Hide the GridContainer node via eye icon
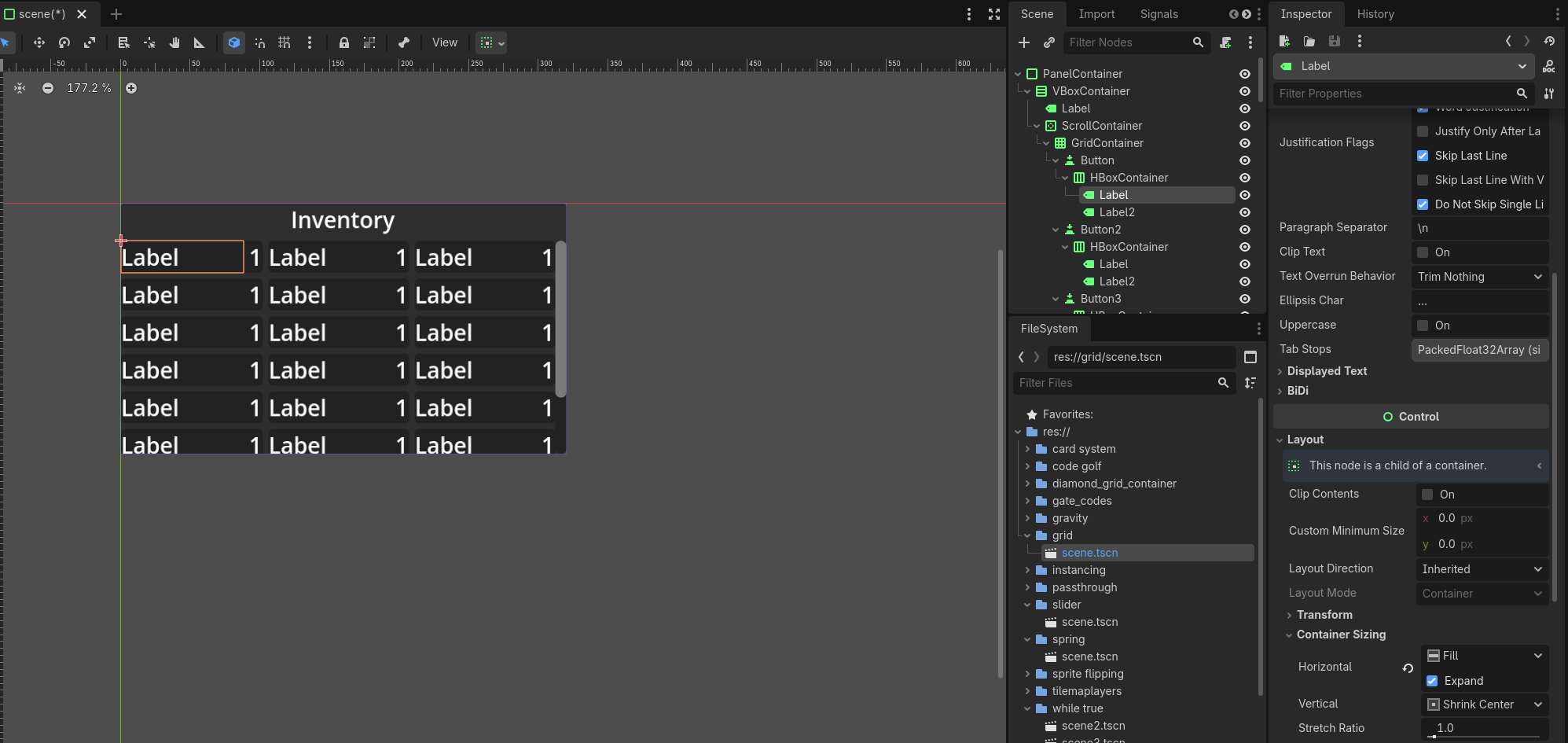The width and height of the screenshot is (1568, 743). point(1245,143)
